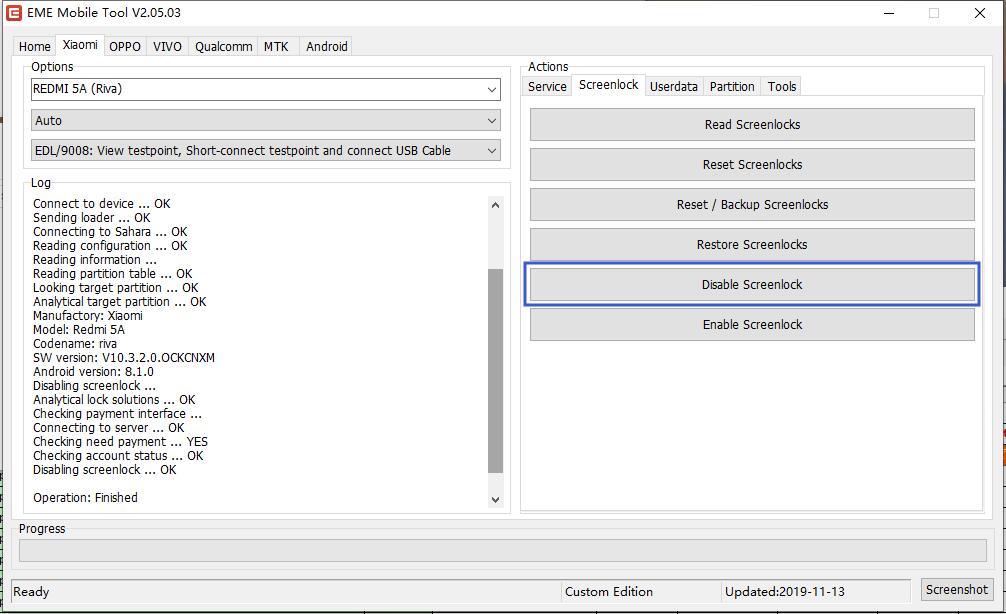Click Reset Screenlocks button
Image resolution: width=1006 pixels, height=614 pixels.
tap(752, 165)
